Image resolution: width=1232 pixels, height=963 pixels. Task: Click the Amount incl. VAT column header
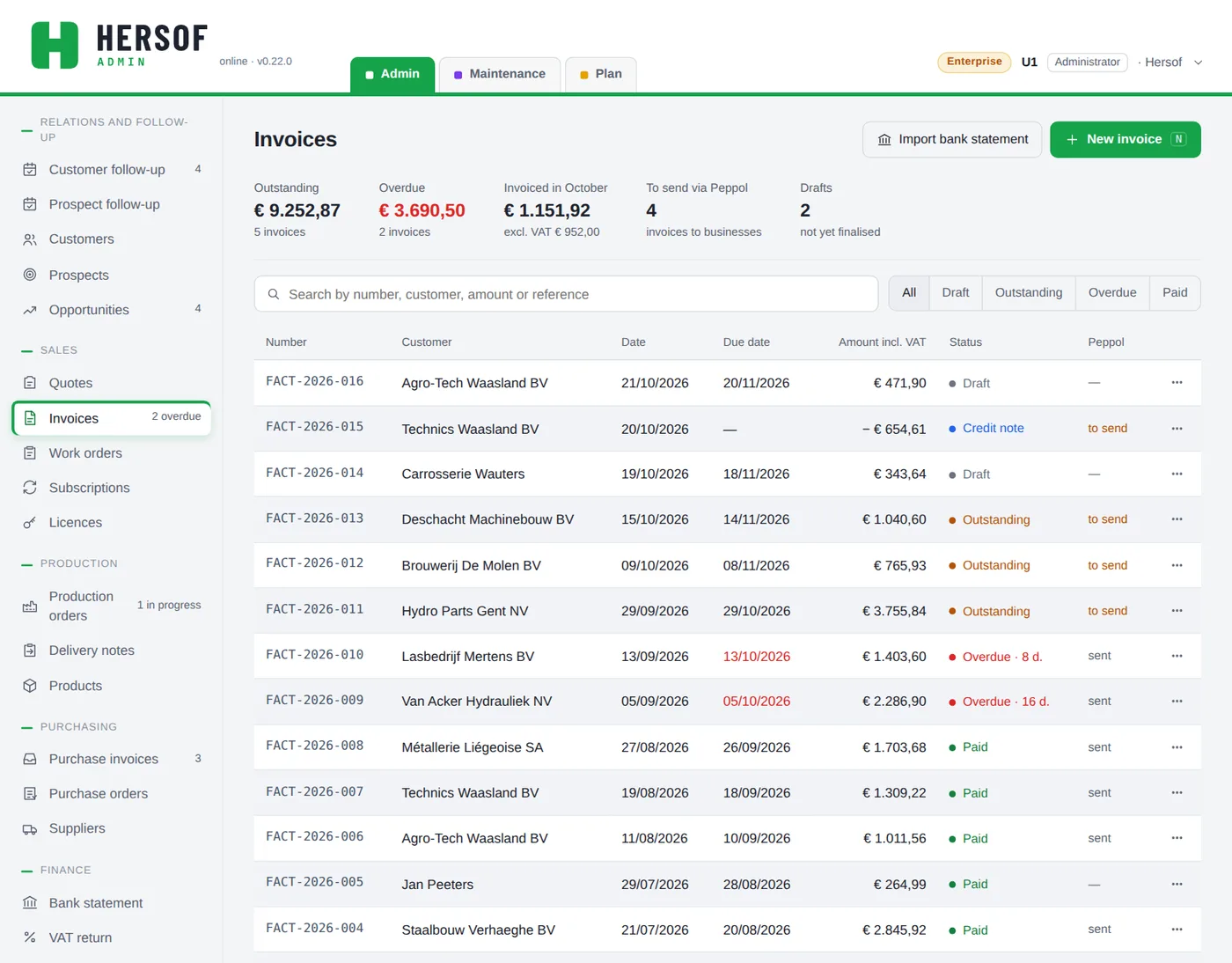pyautogui.click(x=882, y=342)
